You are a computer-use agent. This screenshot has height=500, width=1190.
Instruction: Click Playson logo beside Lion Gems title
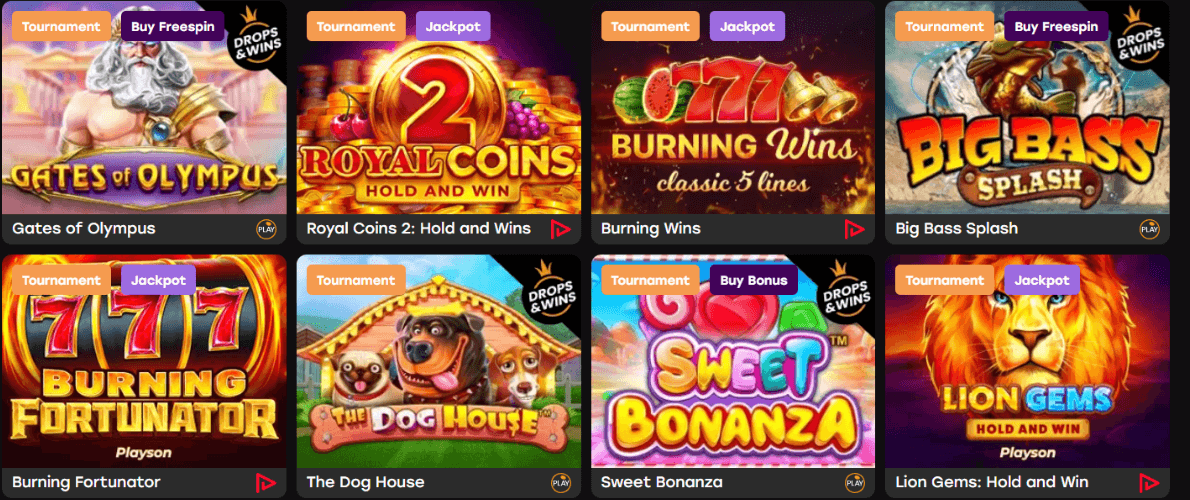point(1149,482)
